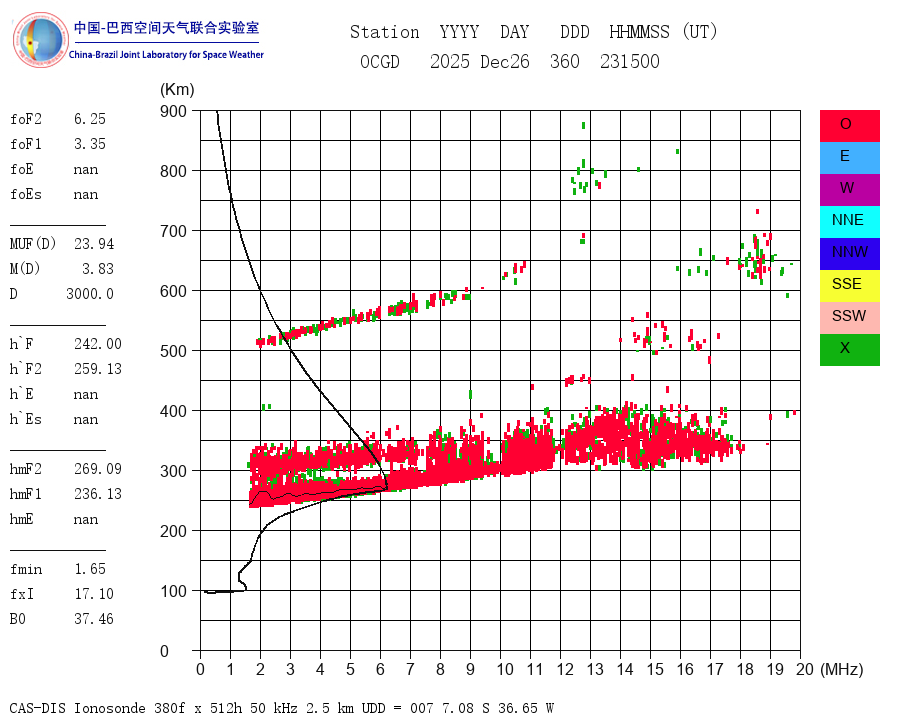
Task: Click the day-of-year value 360
Action: tap(564, 61)
